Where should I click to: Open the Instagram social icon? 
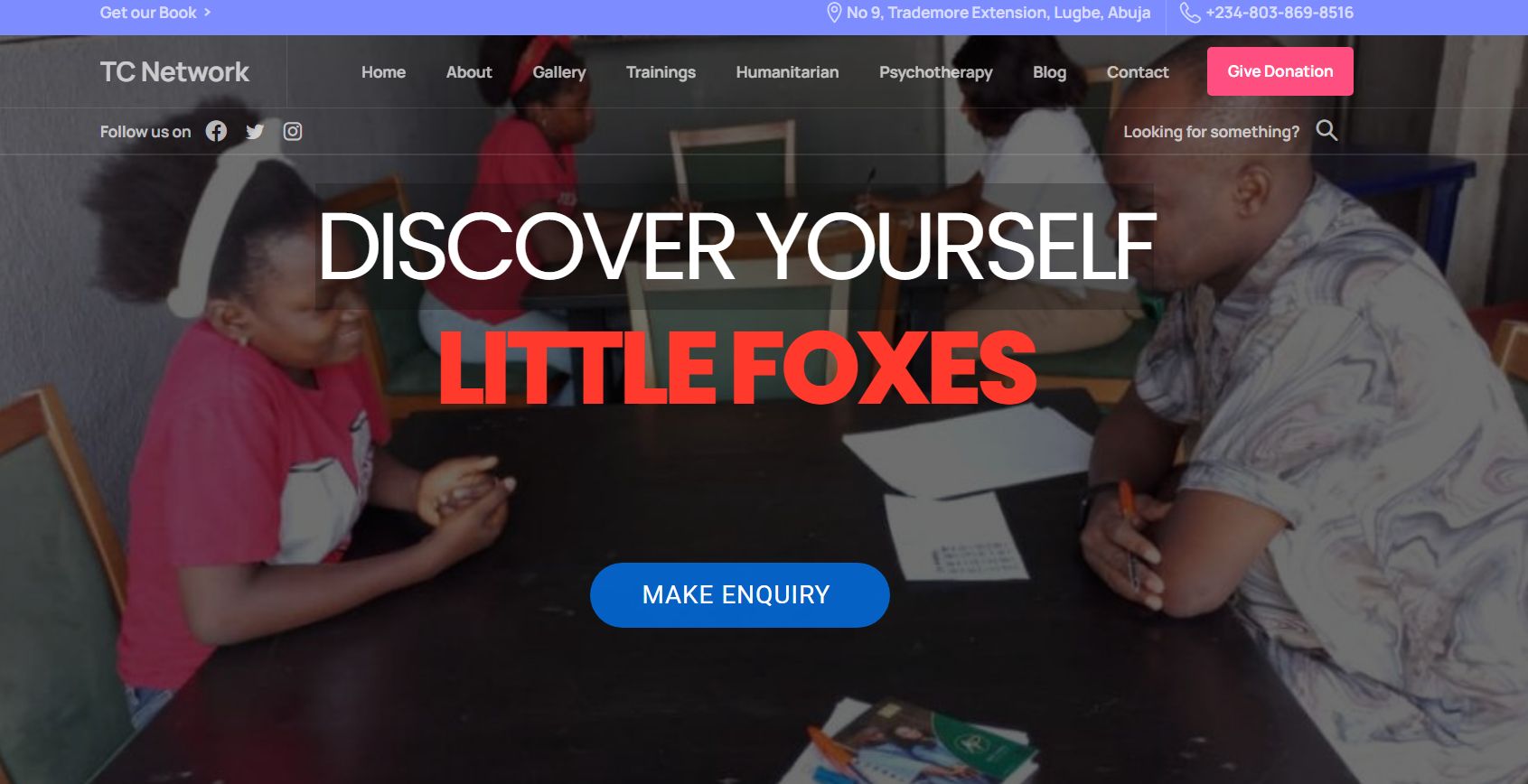tap(293, 131)
